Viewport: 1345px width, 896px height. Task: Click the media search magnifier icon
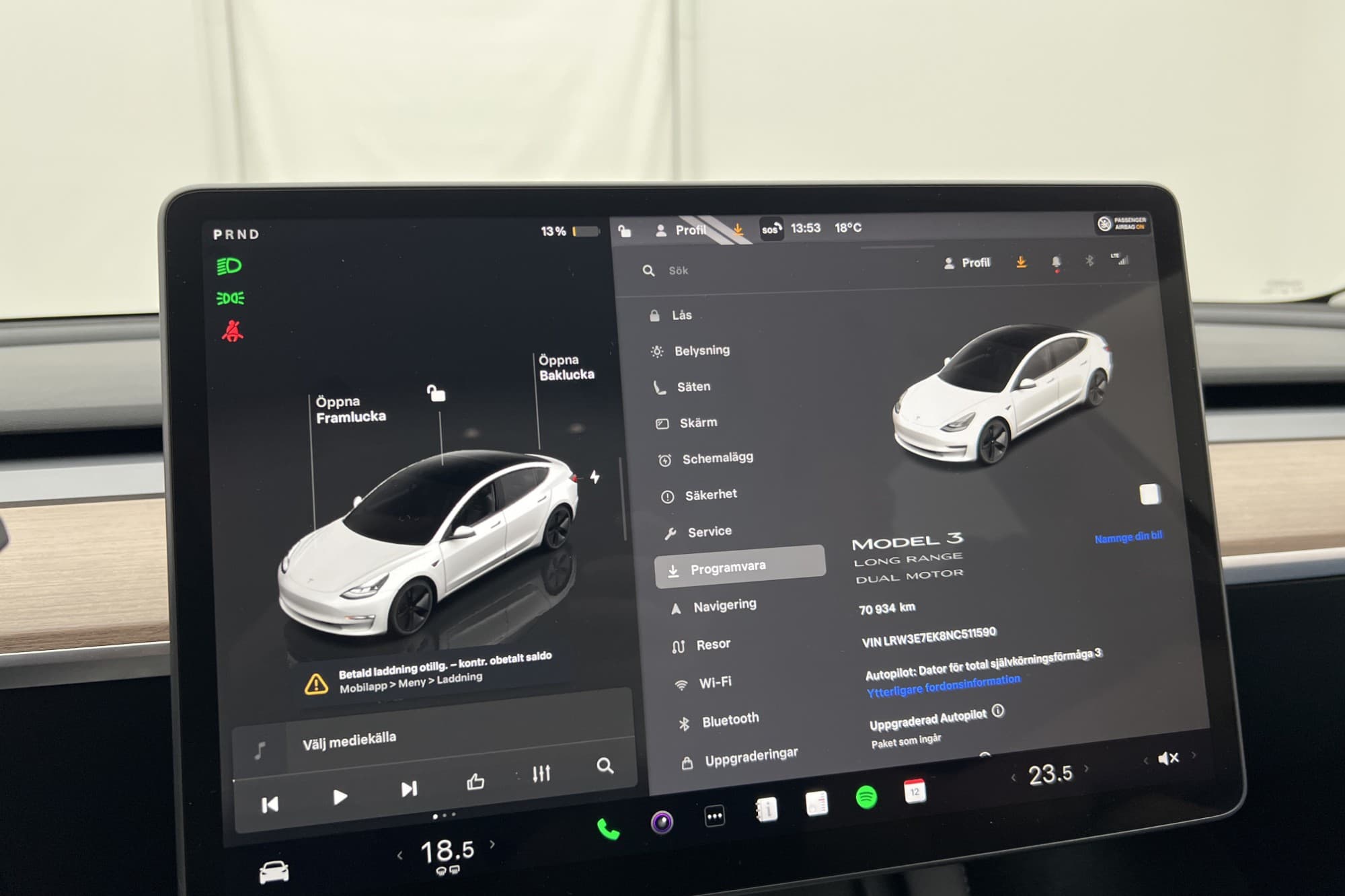605,766
